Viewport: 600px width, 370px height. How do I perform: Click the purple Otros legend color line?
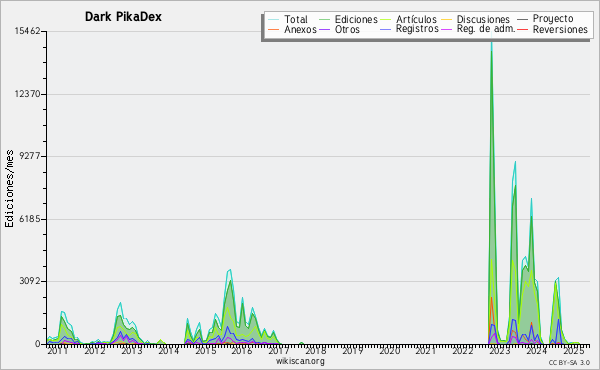[x=324, y=29]
